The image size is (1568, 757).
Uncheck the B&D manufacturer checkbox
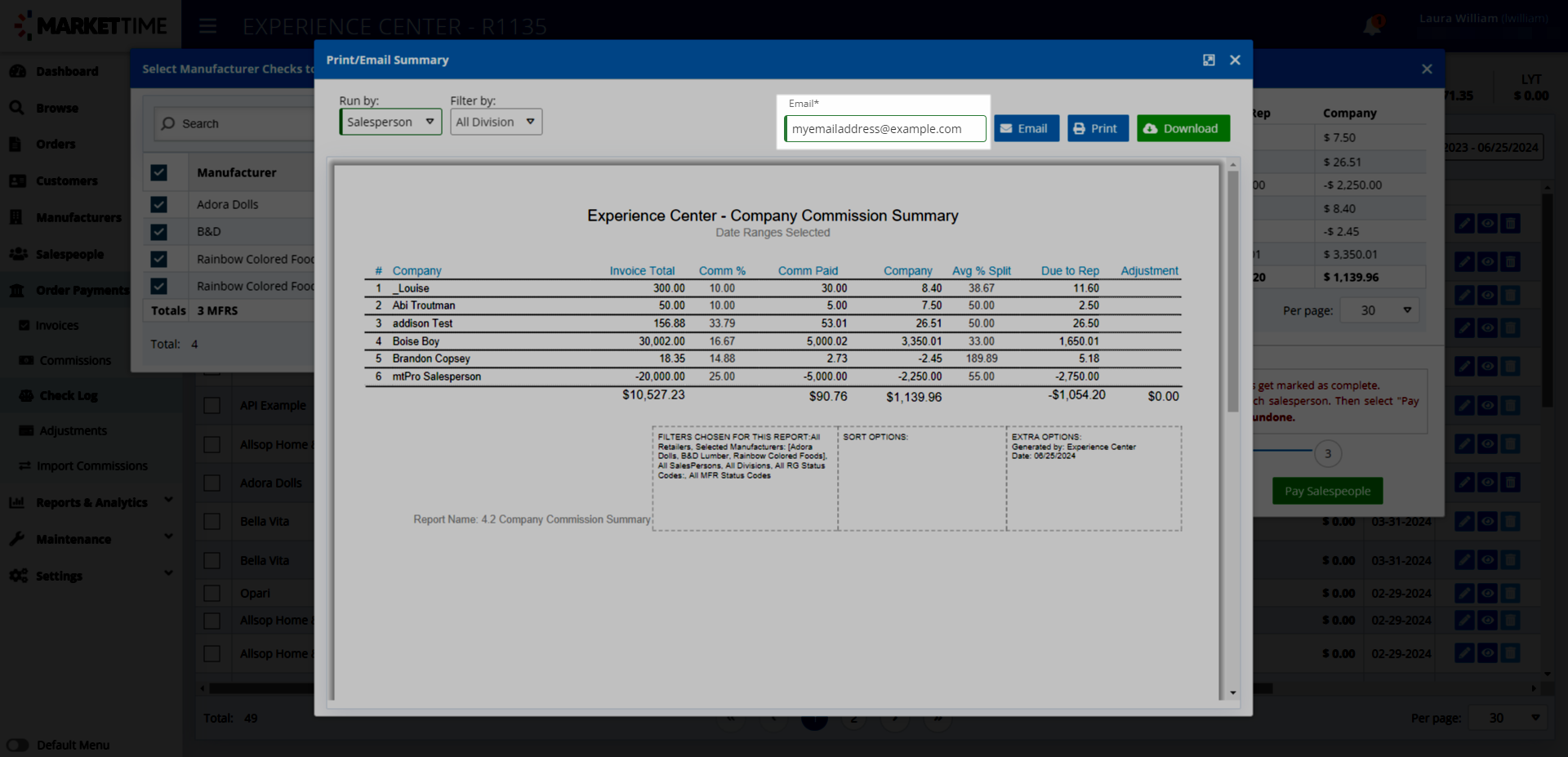point(158,232)
